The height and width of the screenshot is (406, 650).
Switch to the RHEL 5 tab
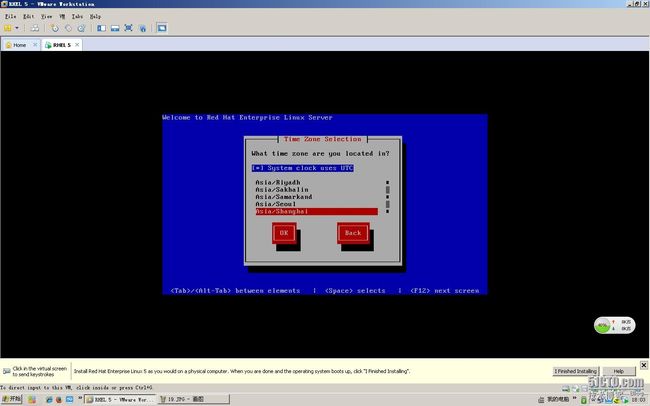pos(62,45)
